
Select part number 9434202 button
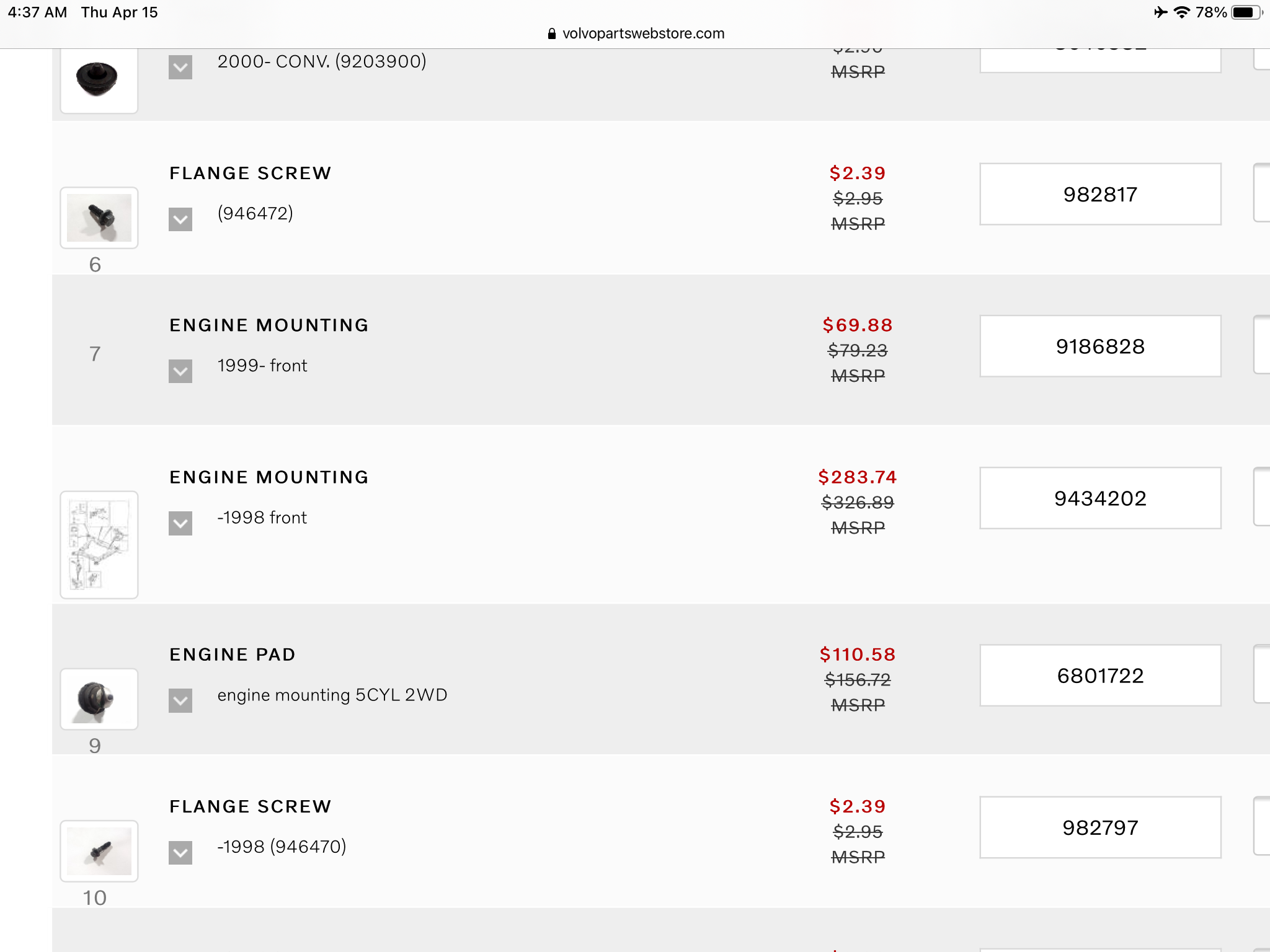click(1100, 498)
